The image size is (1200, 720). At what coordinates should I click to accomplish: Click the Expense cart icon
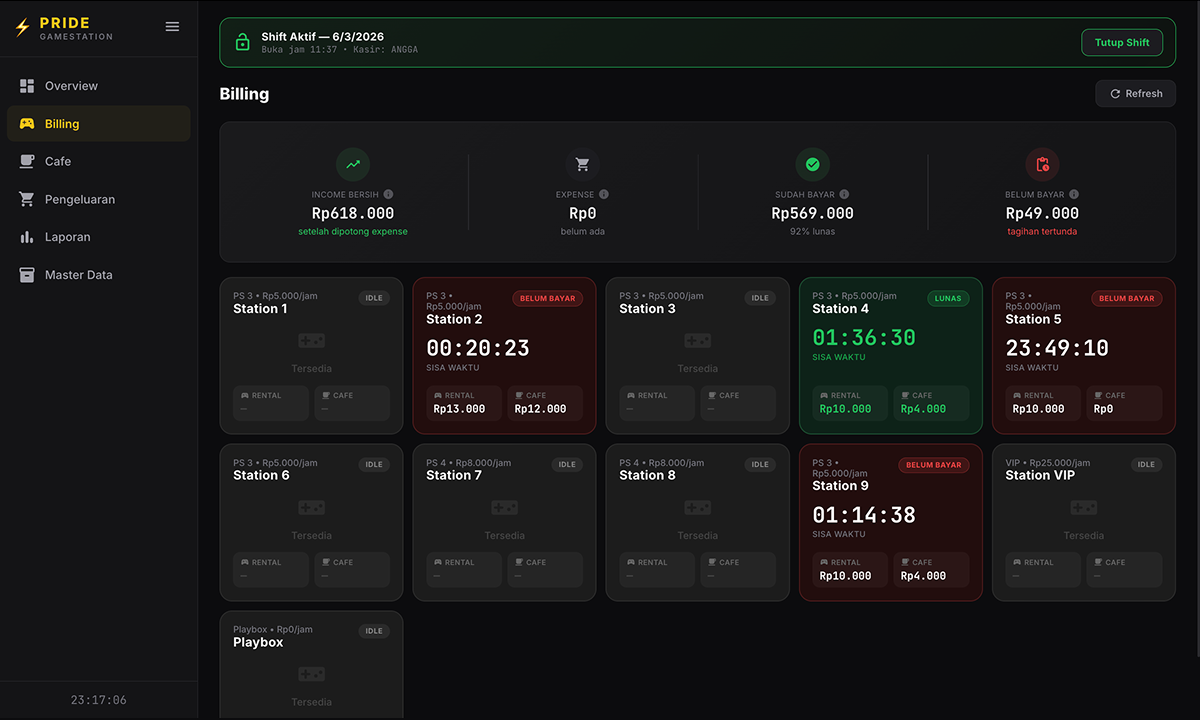(x=583, y=164)
